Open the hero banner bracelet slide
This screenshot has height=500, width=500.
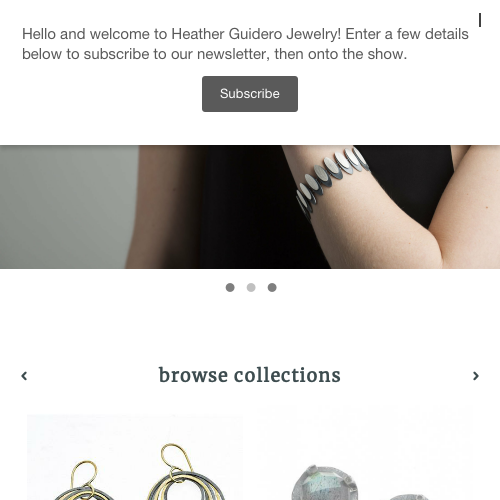(250, 207)
